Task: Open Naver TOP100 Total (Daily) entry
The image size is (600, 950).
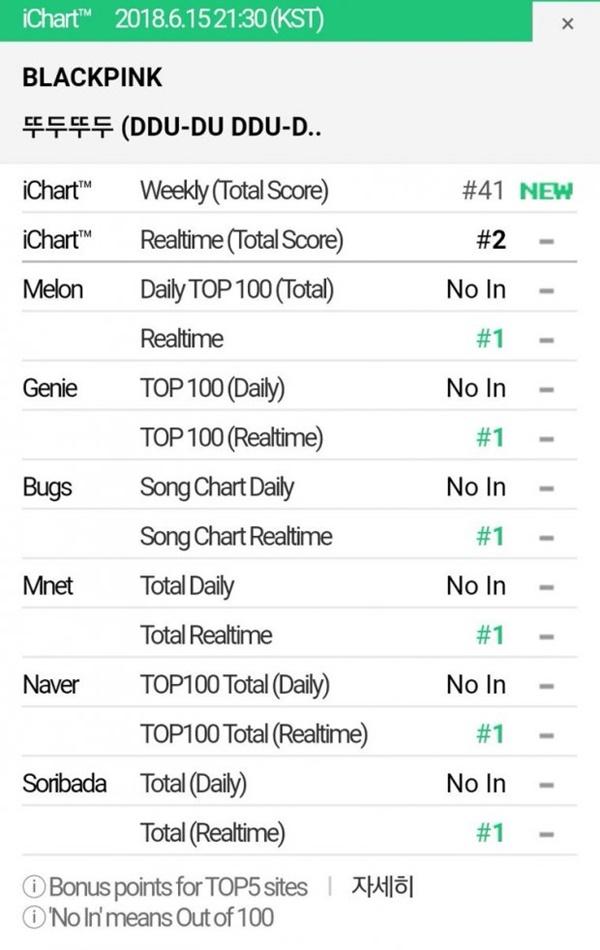Action: pyautogui.click(x=234, y=685)
